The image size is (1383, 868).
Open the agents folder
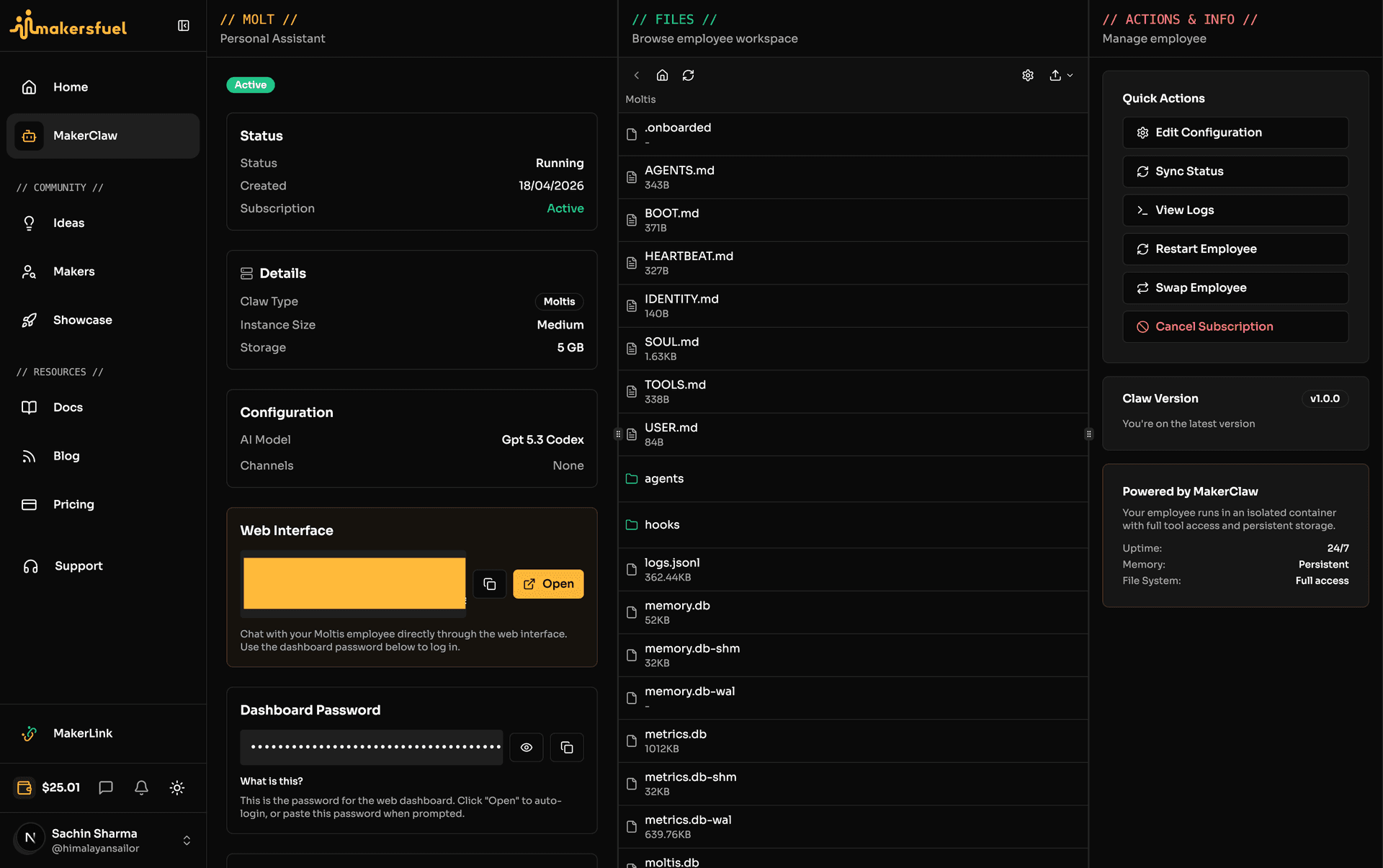coord(853,479)
